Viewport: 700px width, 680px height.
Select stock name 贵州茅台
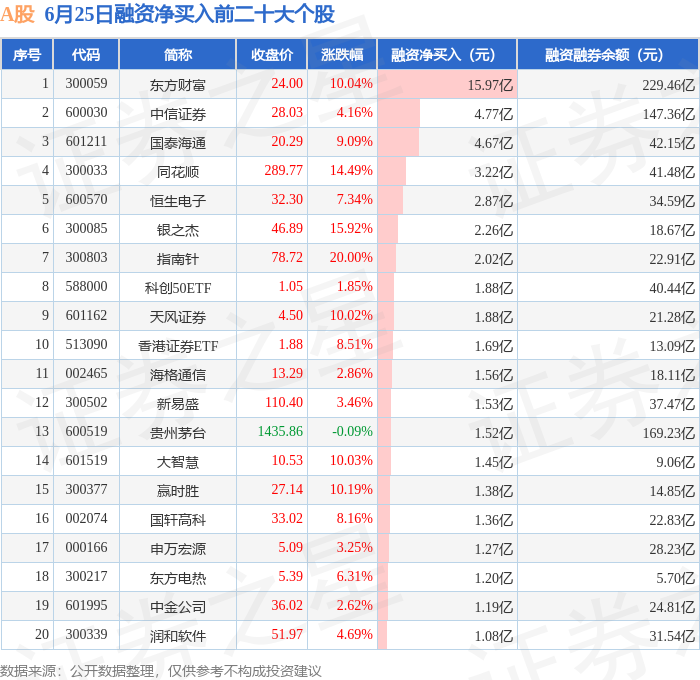(x=178, y=433)
